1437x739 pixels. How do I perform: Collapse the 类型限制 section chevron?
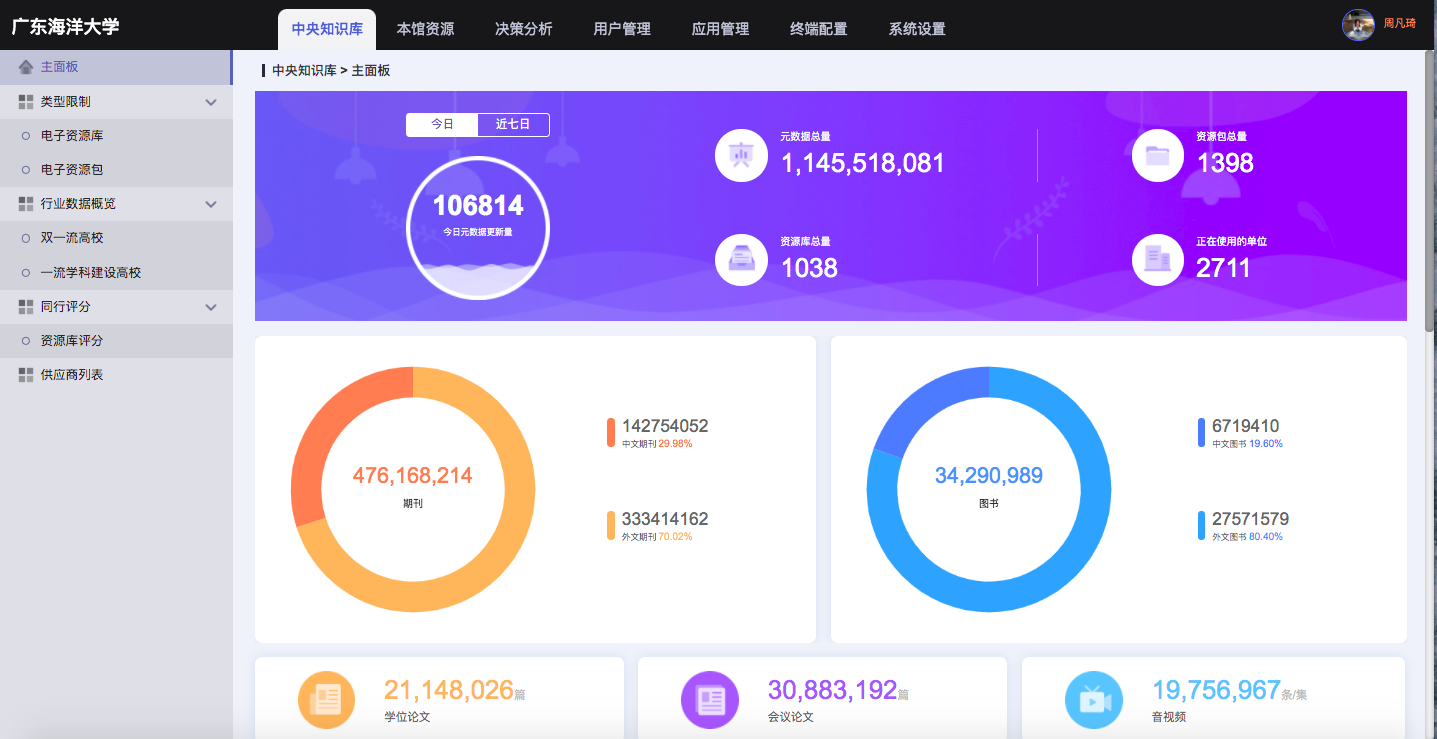(211, 102)
